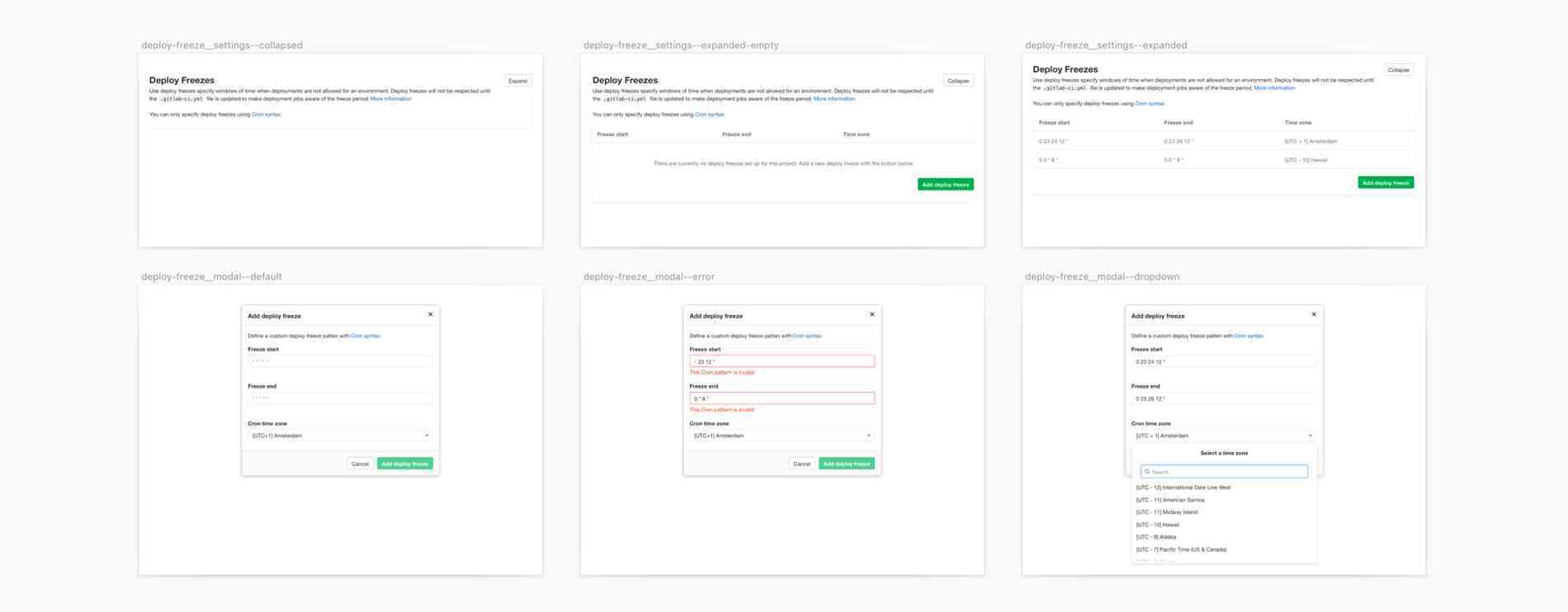Close the modal in the default frame
Viewport: 1568px width, 612px height.
pyautogui.click(x=430, y=314)
